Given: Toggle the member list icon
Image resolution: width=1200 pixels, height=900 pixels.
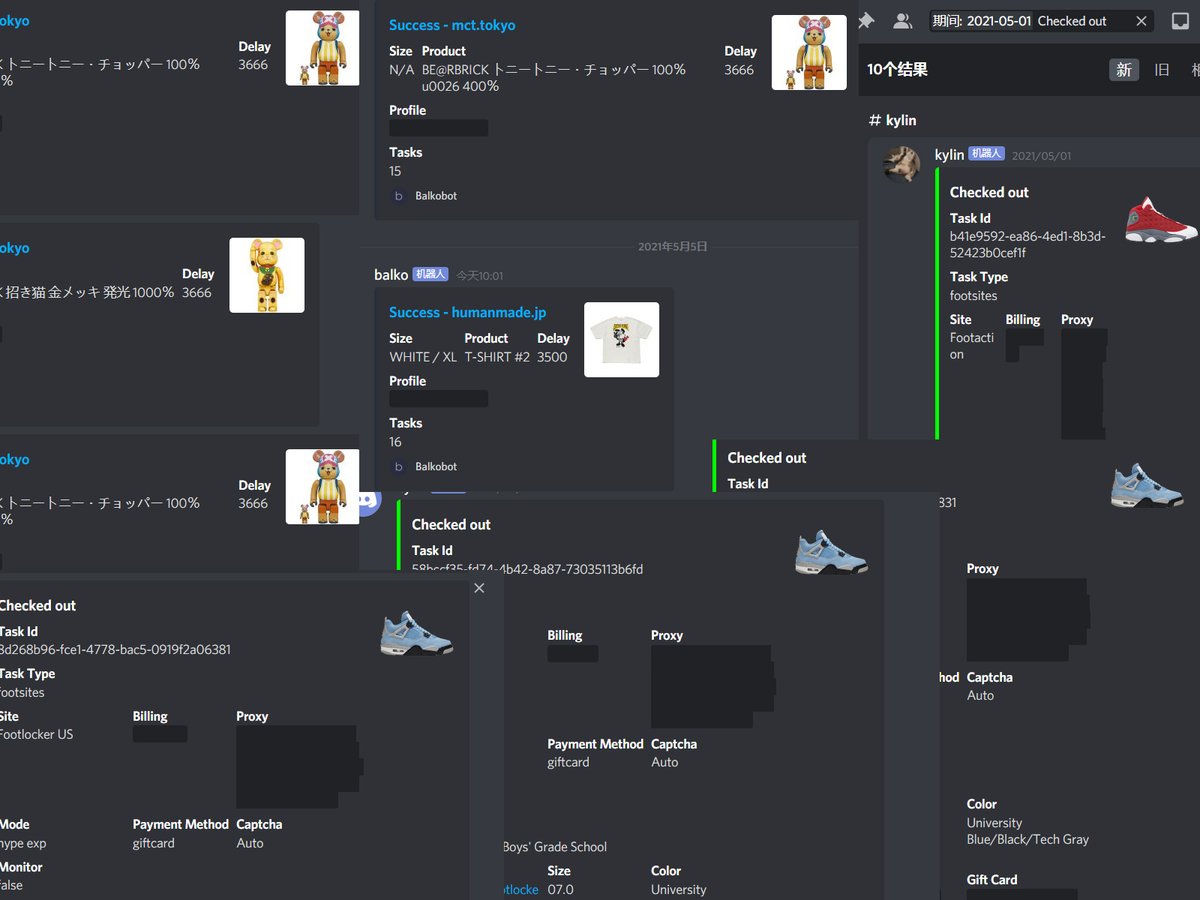Looking at the screenshot, I should [x=902, y=20].
